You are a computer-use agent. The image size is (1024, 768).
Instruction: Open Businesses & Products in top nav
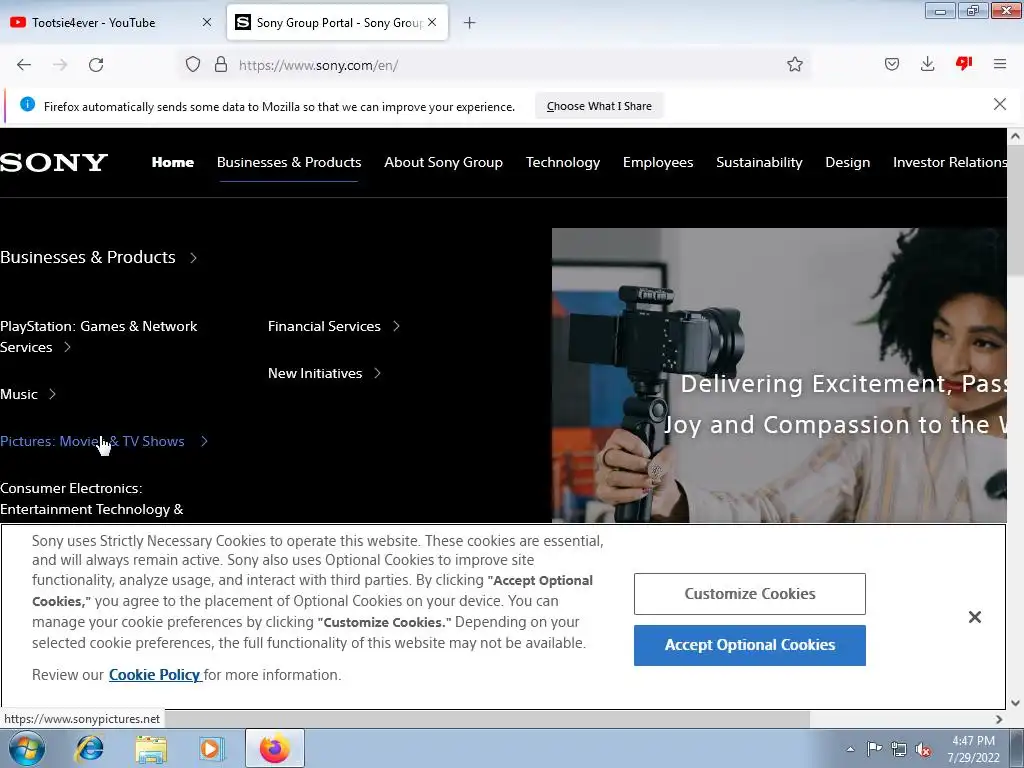289,162
